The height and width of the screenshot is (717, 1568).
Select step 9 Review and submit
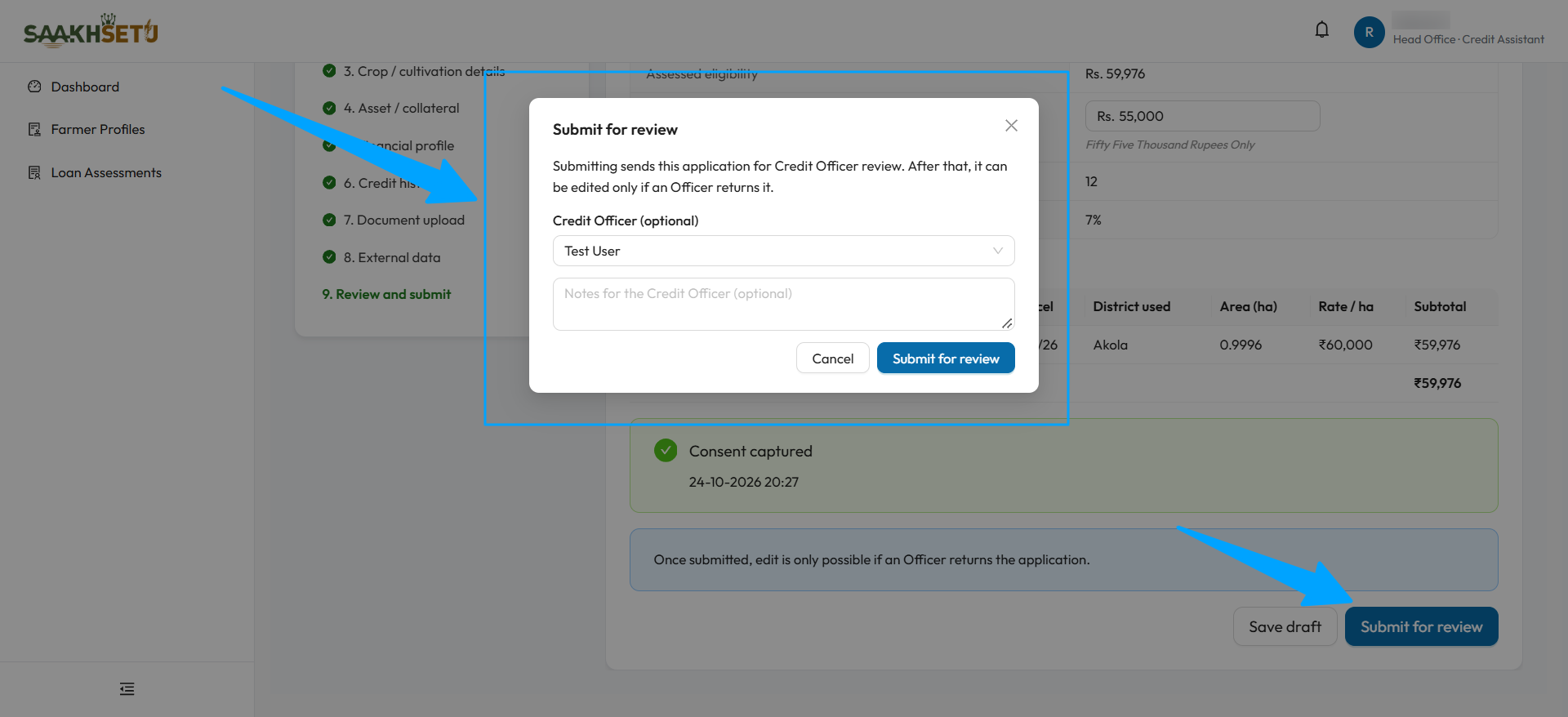point(386,294)
